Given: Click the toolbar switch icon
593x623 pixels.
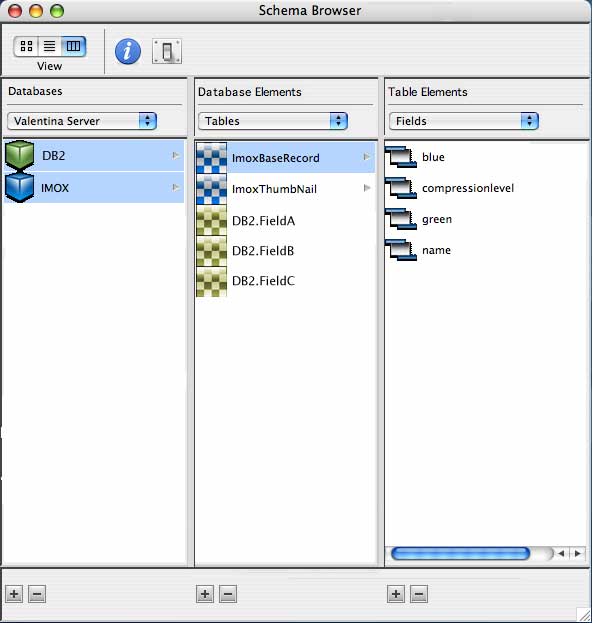Looking at the screenshot, I should 167,52.
